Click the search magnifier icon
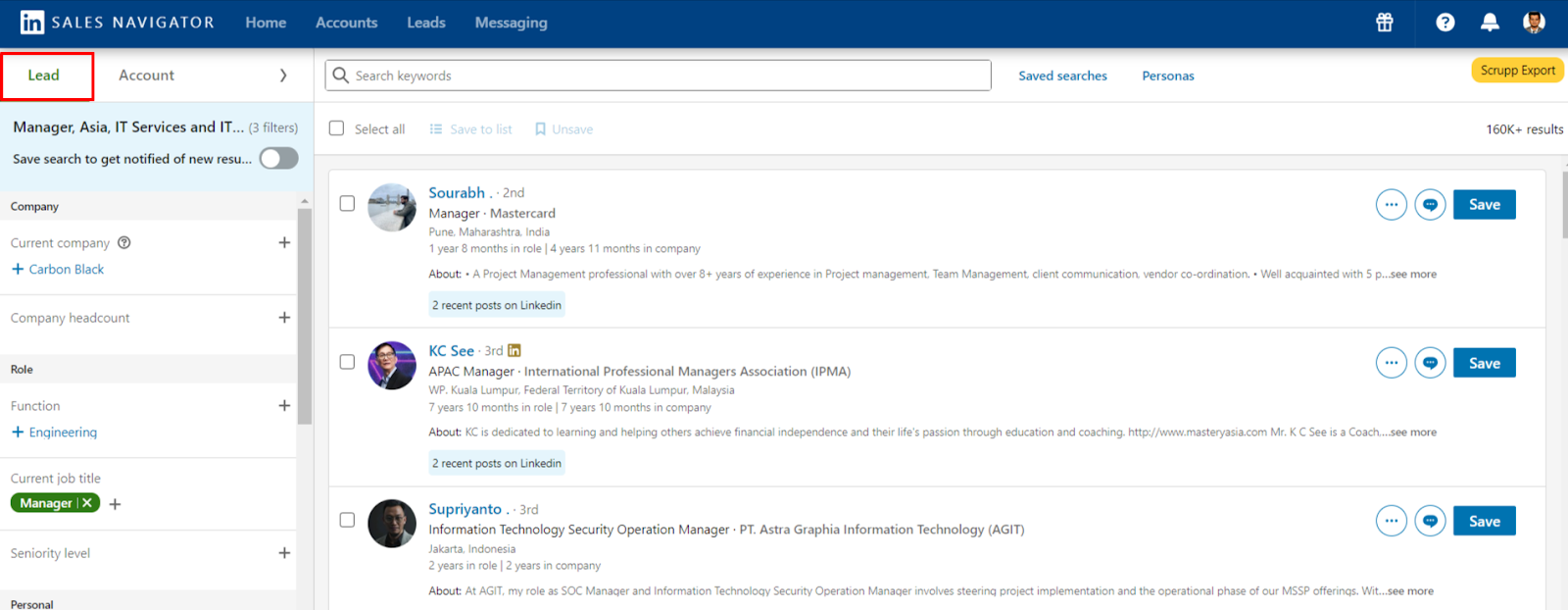 point(340,76)
